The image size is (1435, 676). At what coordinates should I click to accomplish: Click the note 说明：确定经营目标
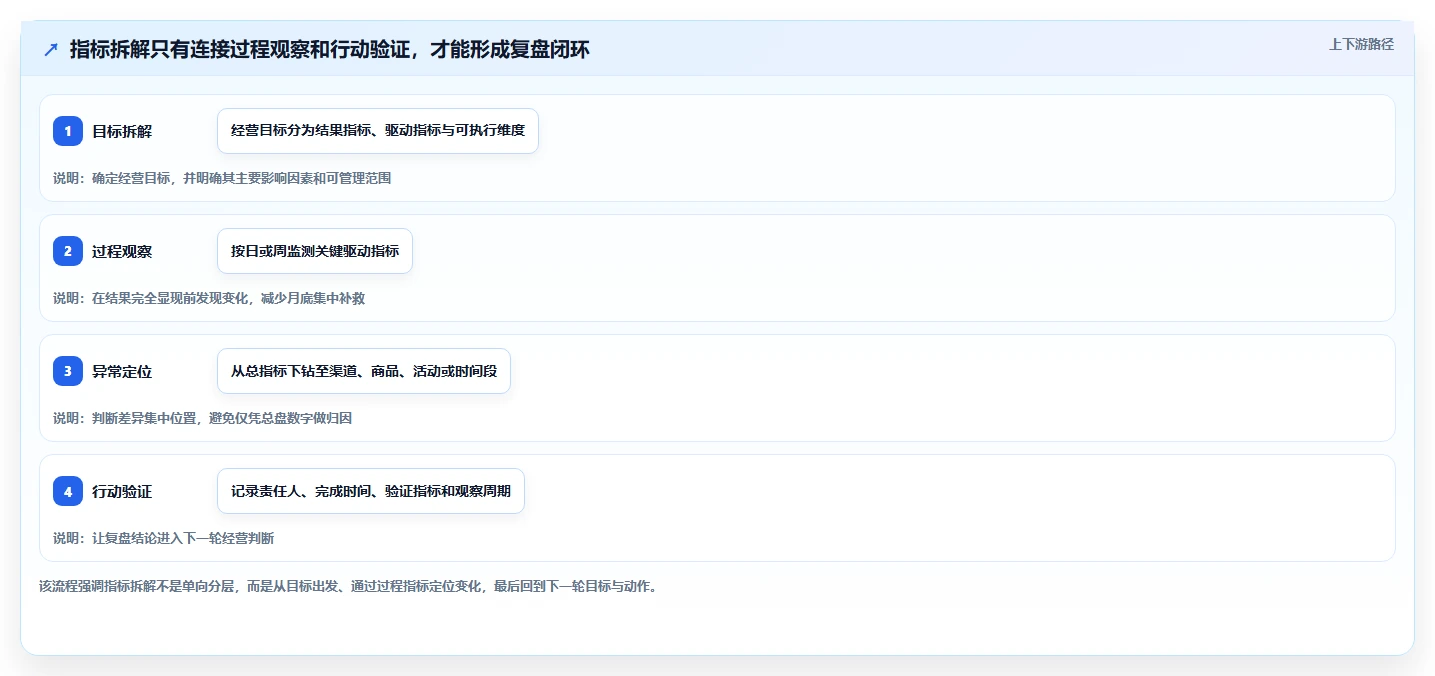(x=222, y=178)
